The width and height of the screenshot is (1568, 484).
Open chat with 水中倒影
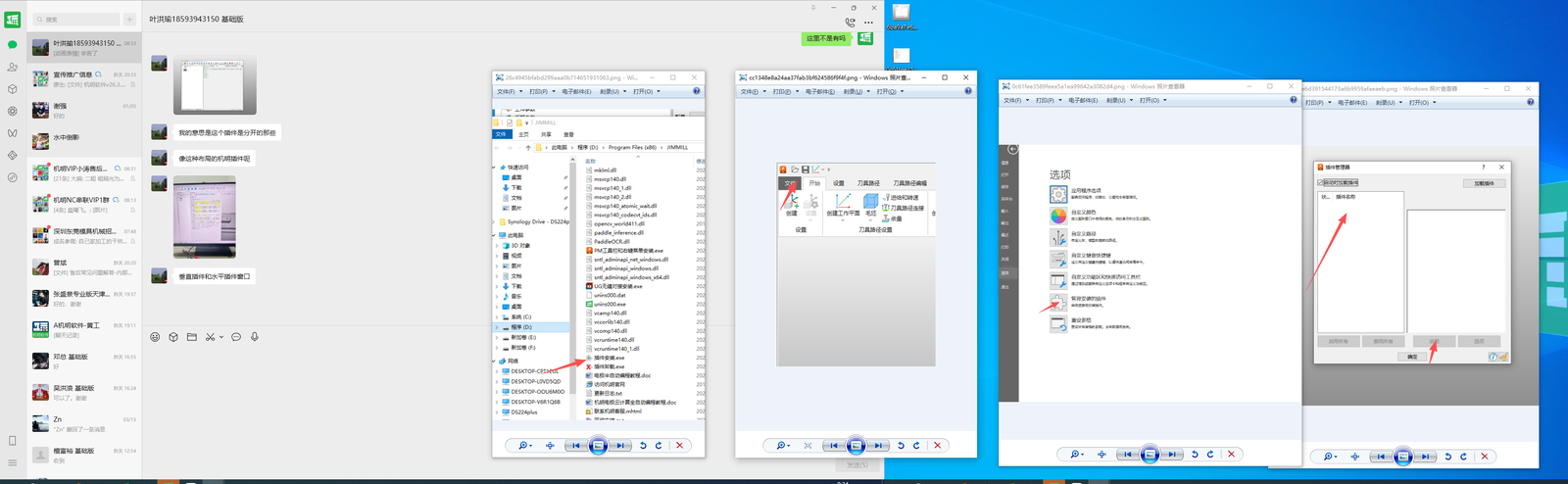84,141
